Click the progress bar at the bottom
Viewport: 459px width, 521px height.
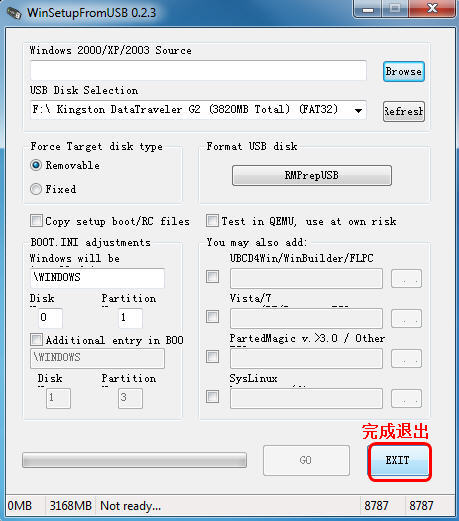134,460
